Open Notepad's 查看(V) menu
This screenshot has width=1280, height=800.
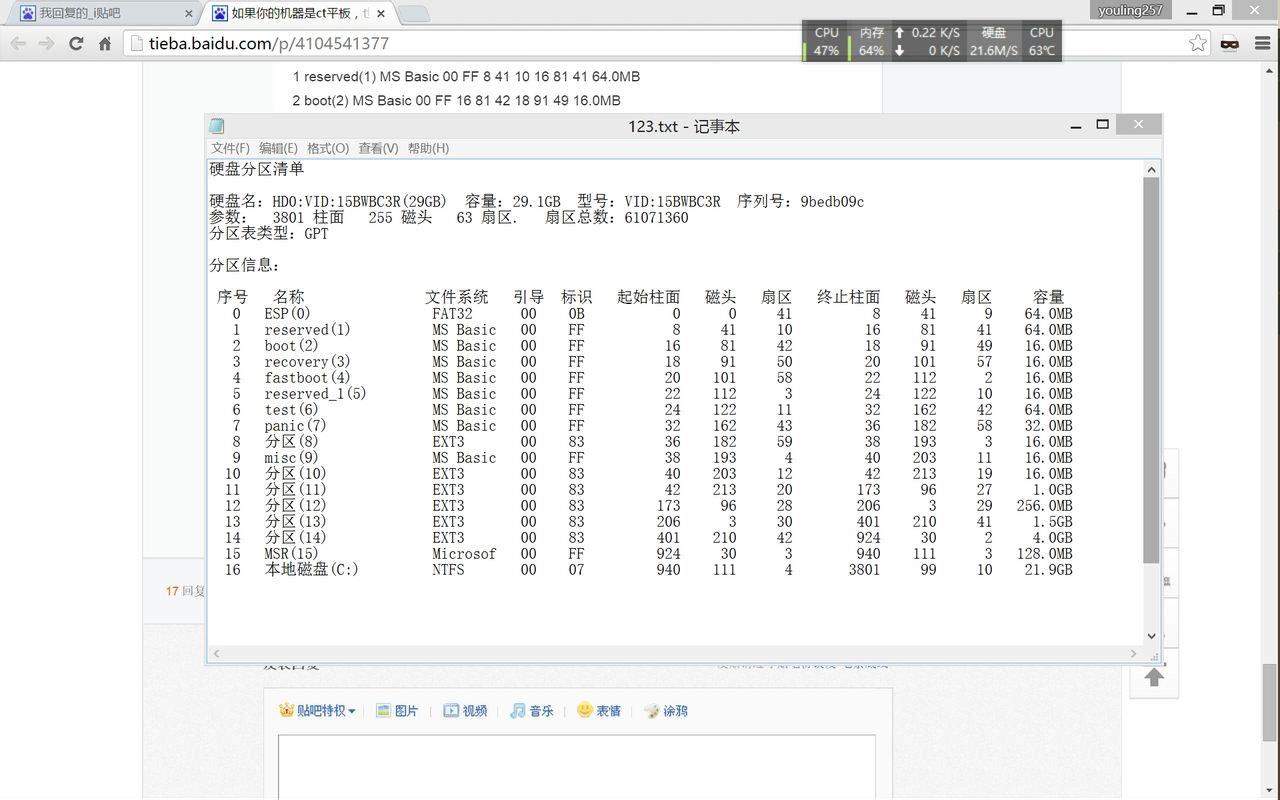(x=378, y=148)
